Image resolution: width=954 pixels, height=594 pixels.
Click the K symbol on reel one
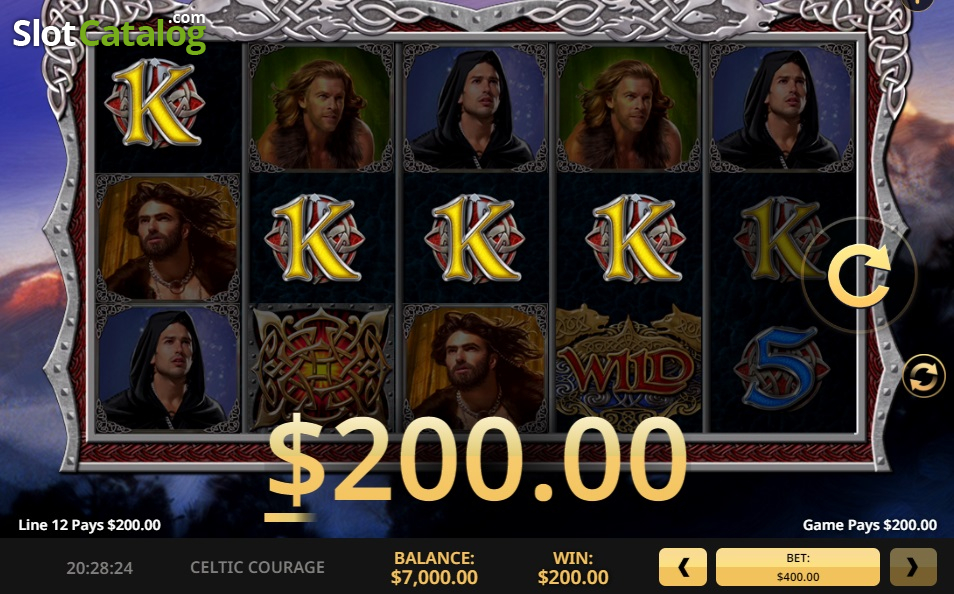coord(153,103)
